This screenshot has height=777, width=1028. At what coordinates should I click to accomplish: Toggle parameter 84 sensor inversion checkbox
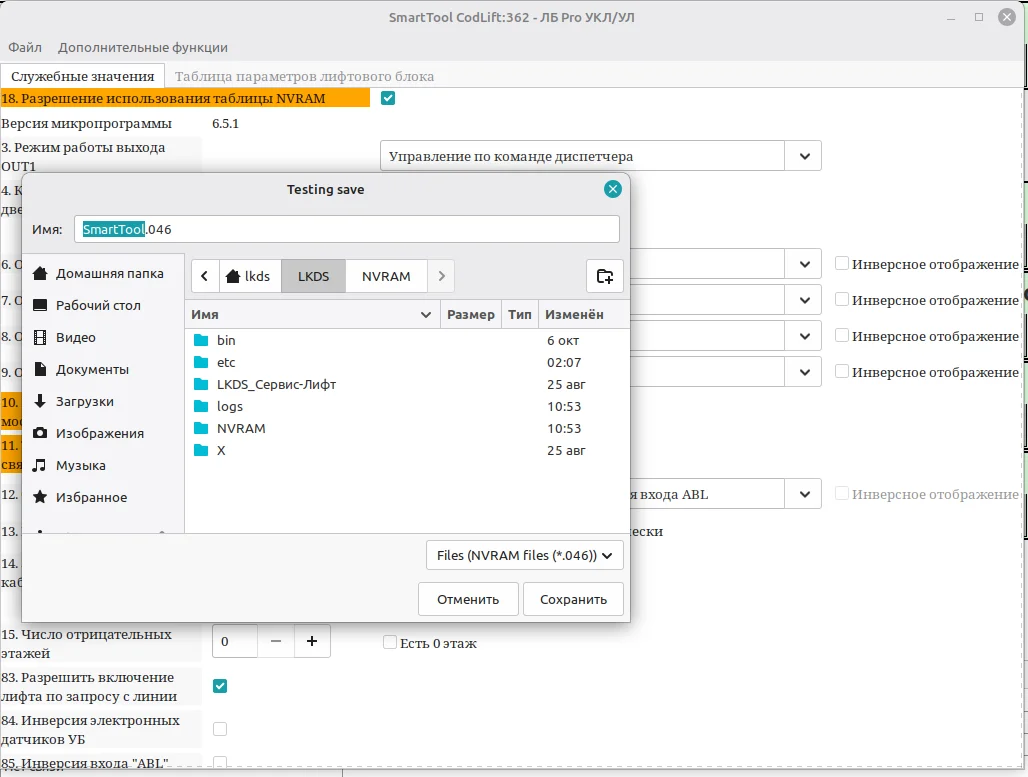pos(220,729)
